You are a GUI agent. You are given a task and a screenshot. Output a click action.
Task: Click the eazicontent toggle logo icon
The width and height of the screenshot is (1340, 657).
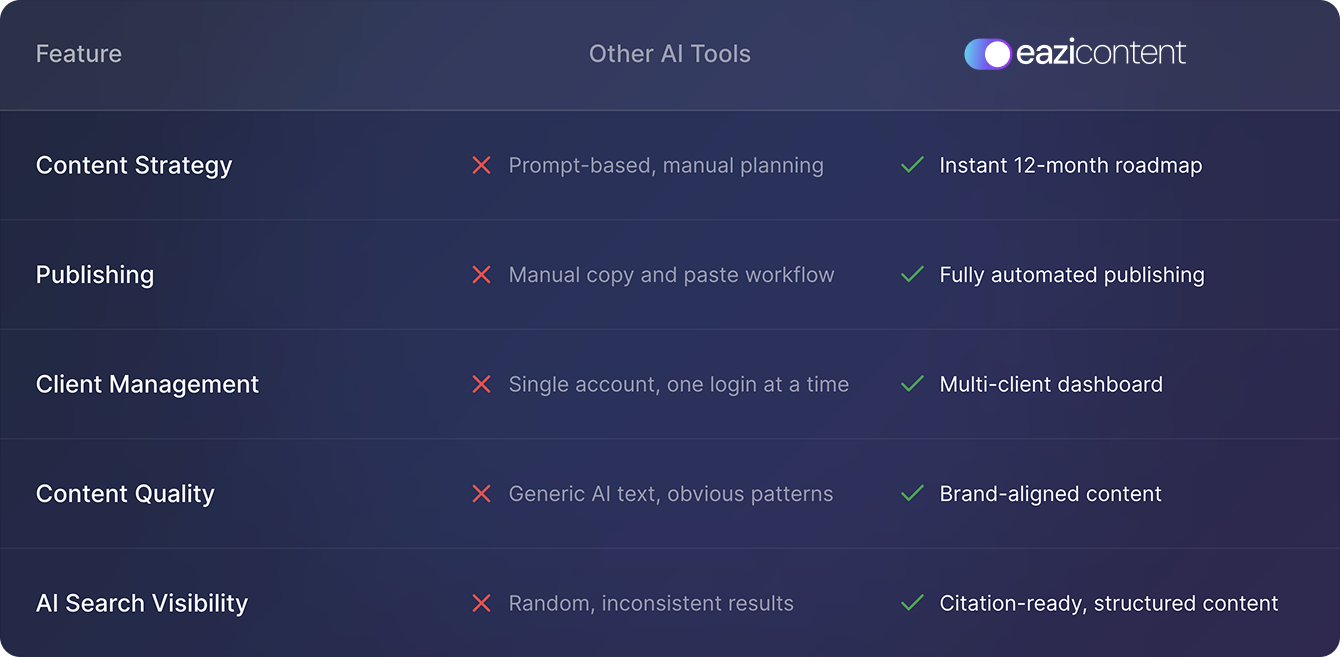987,54
